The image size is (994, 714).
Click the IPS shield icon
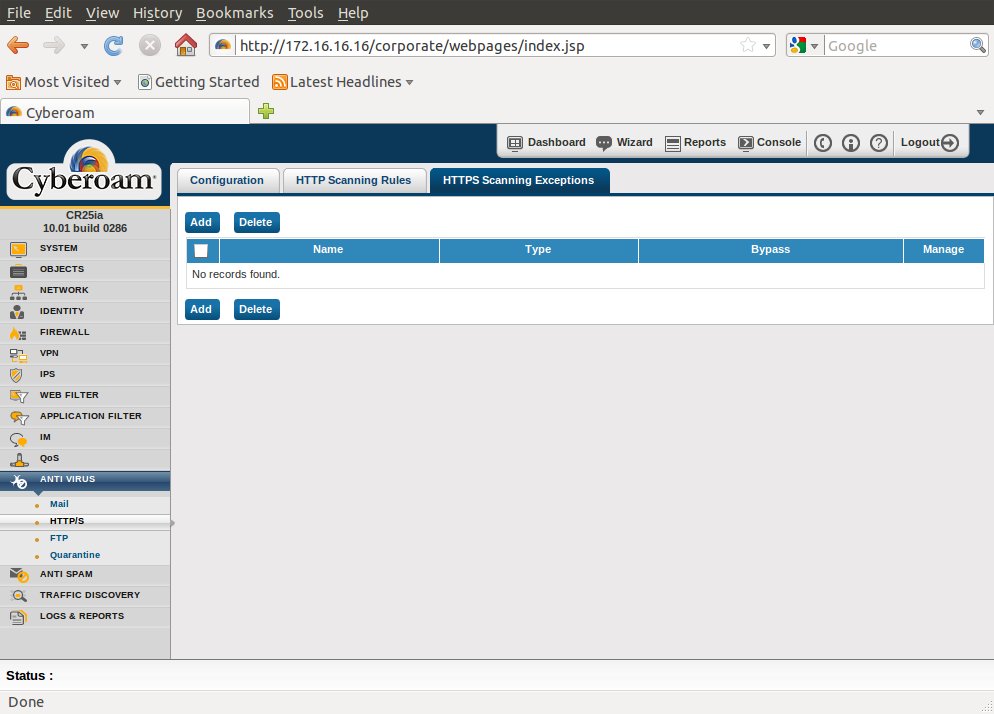pos(16,375)
